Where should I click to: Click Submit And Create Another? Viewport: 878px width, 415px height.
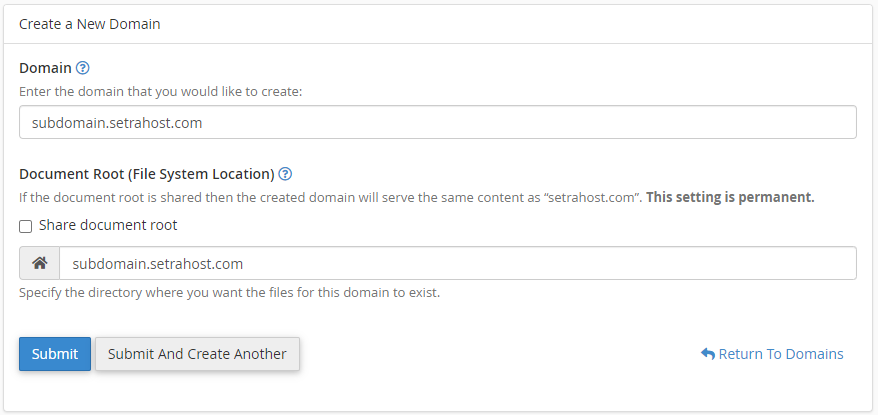click(x=197, y=354)
